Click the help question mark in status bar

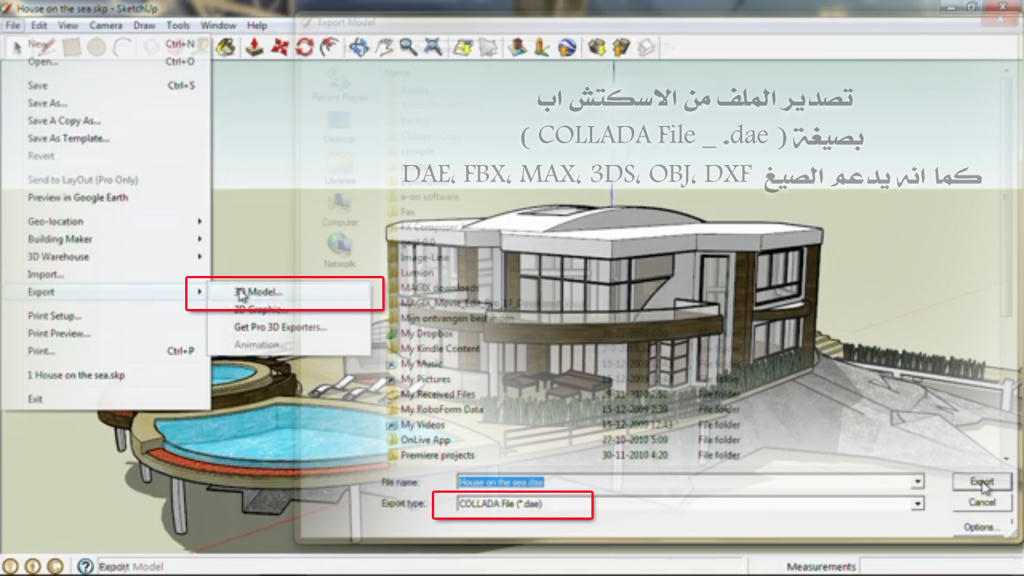86,566
